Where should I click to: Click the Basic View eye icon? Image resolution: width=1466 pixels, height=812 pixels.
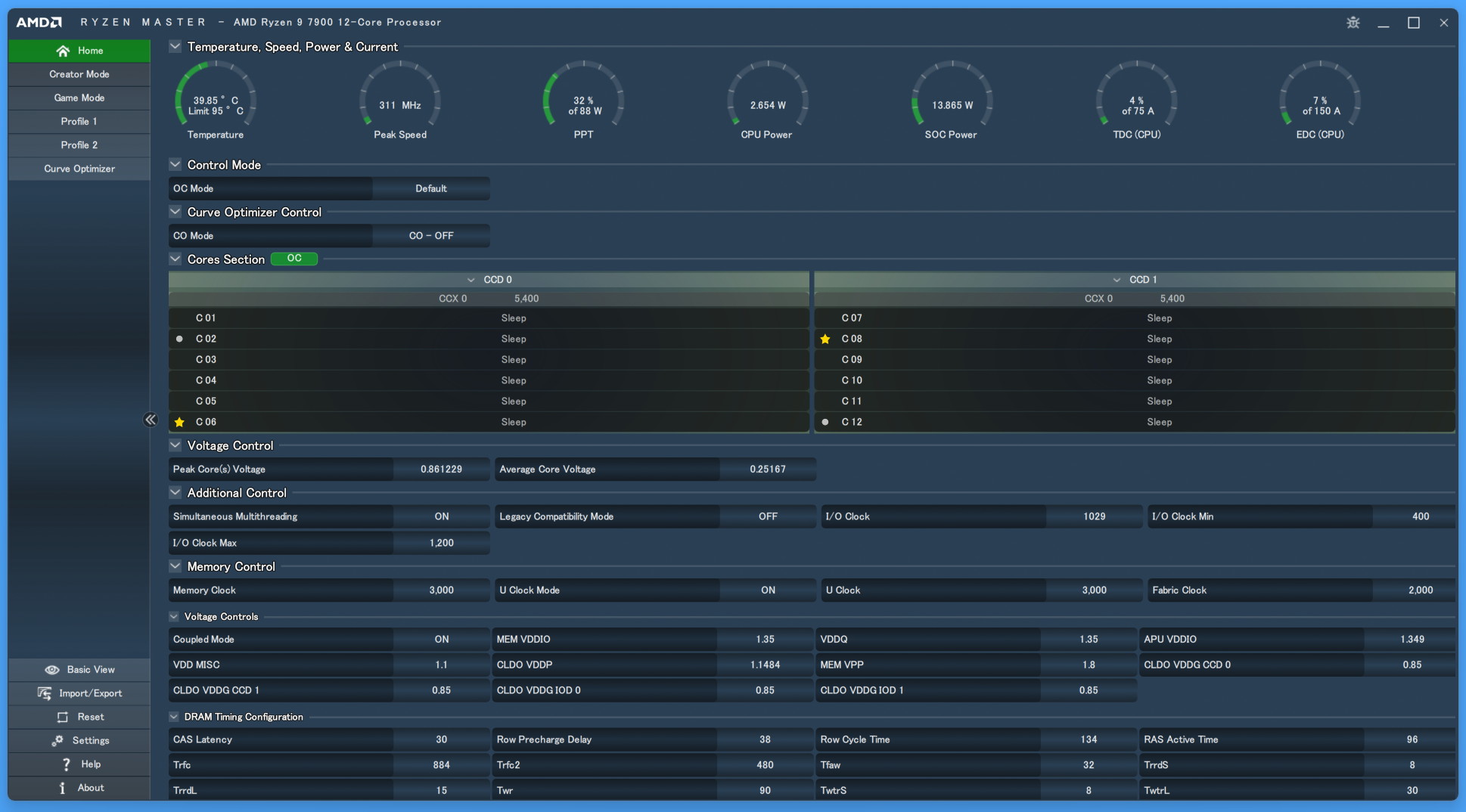[52, 670]
